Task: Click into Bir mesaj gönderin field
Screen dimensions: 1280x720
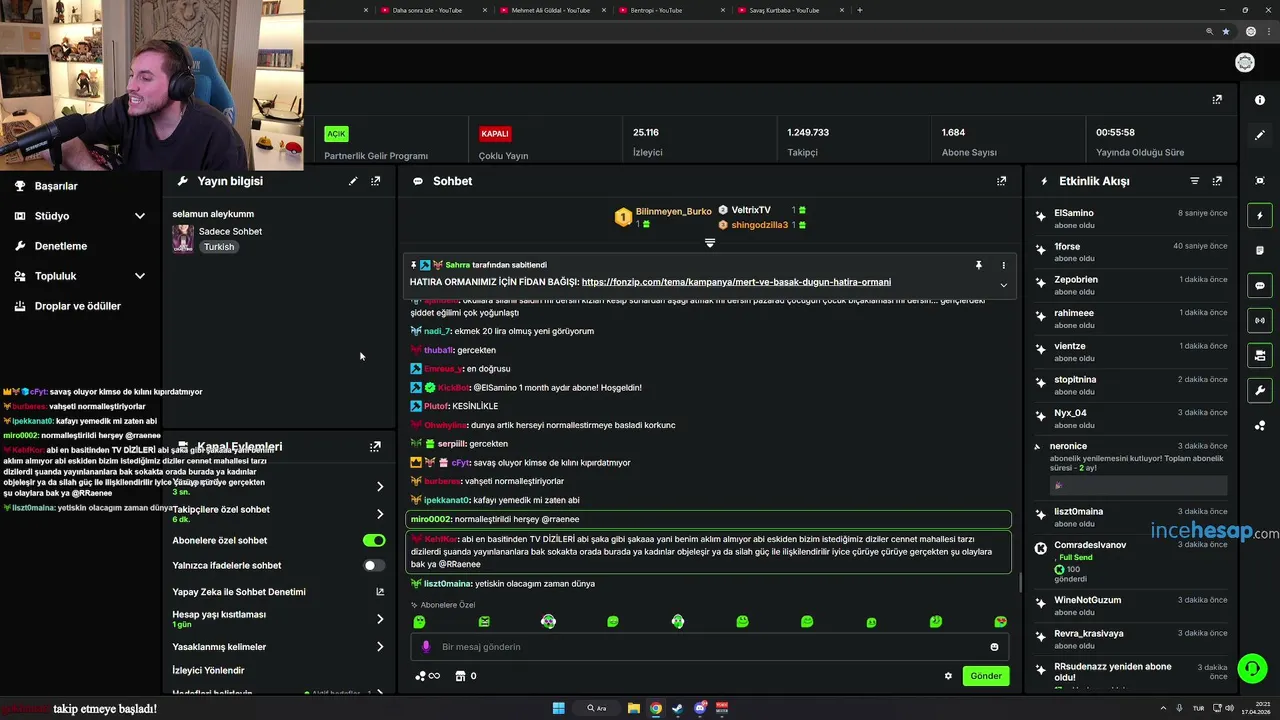Action: 710,647
